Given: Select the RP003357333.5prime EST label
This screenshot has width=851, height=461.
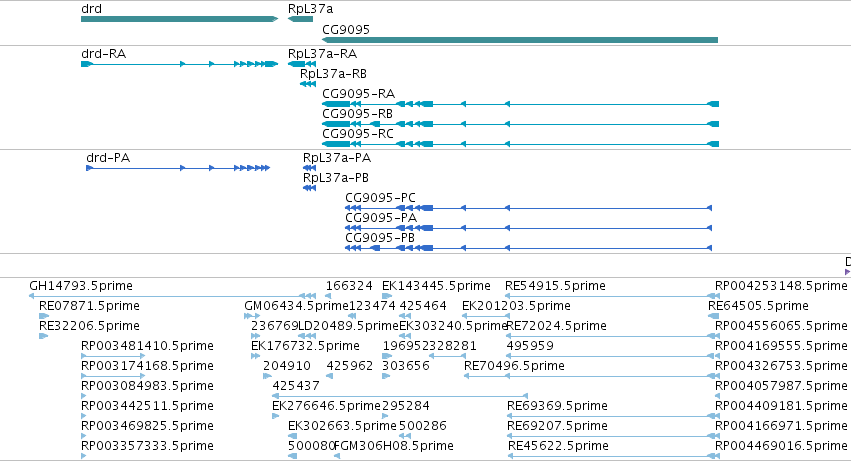Looking at the screenshot, I should click(x=147, y=447).
